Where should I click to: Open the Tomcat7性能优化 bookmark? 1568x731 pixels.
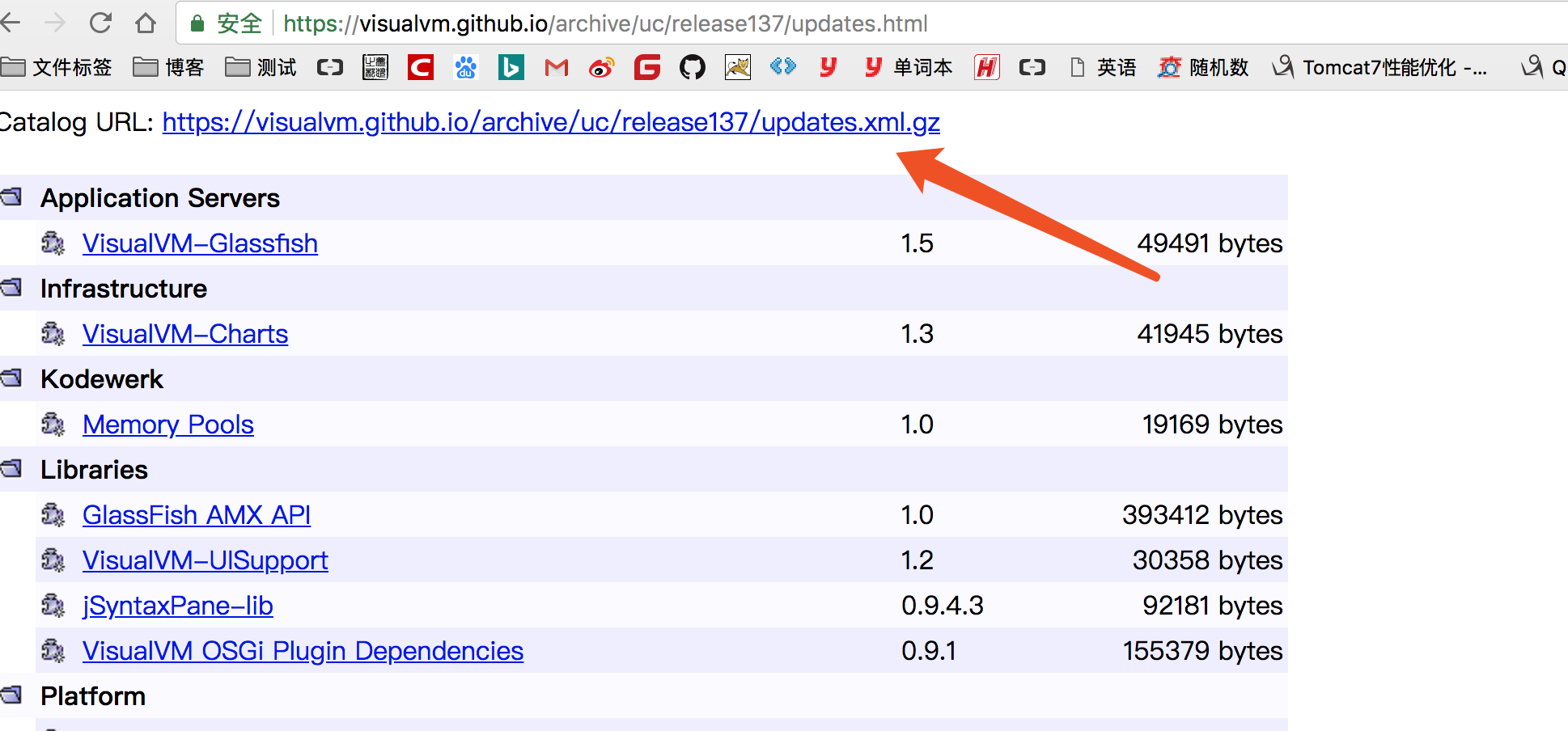pyautogui.click(x=1380, y=67)
